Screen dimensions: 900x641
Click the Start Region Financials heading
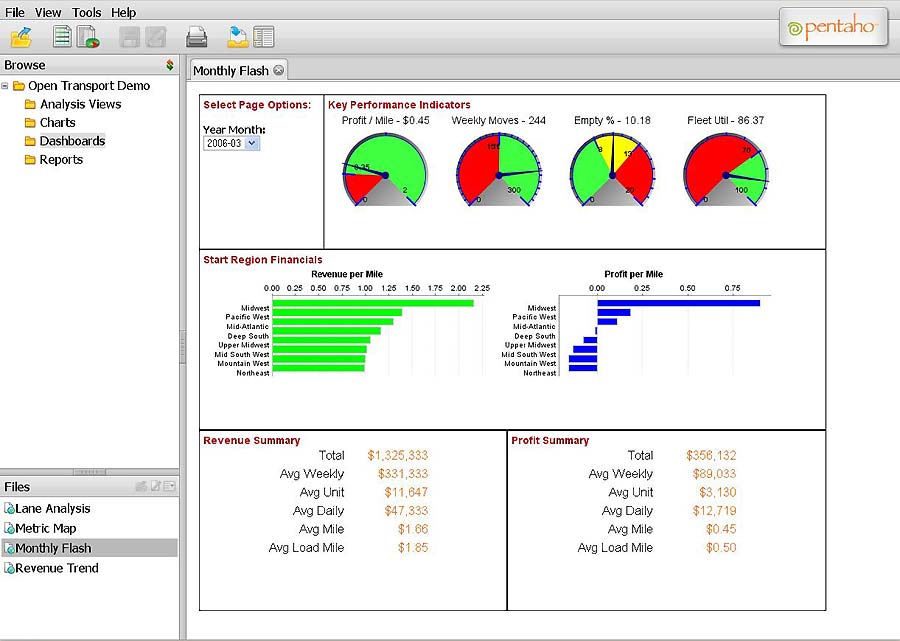point(263,260)
